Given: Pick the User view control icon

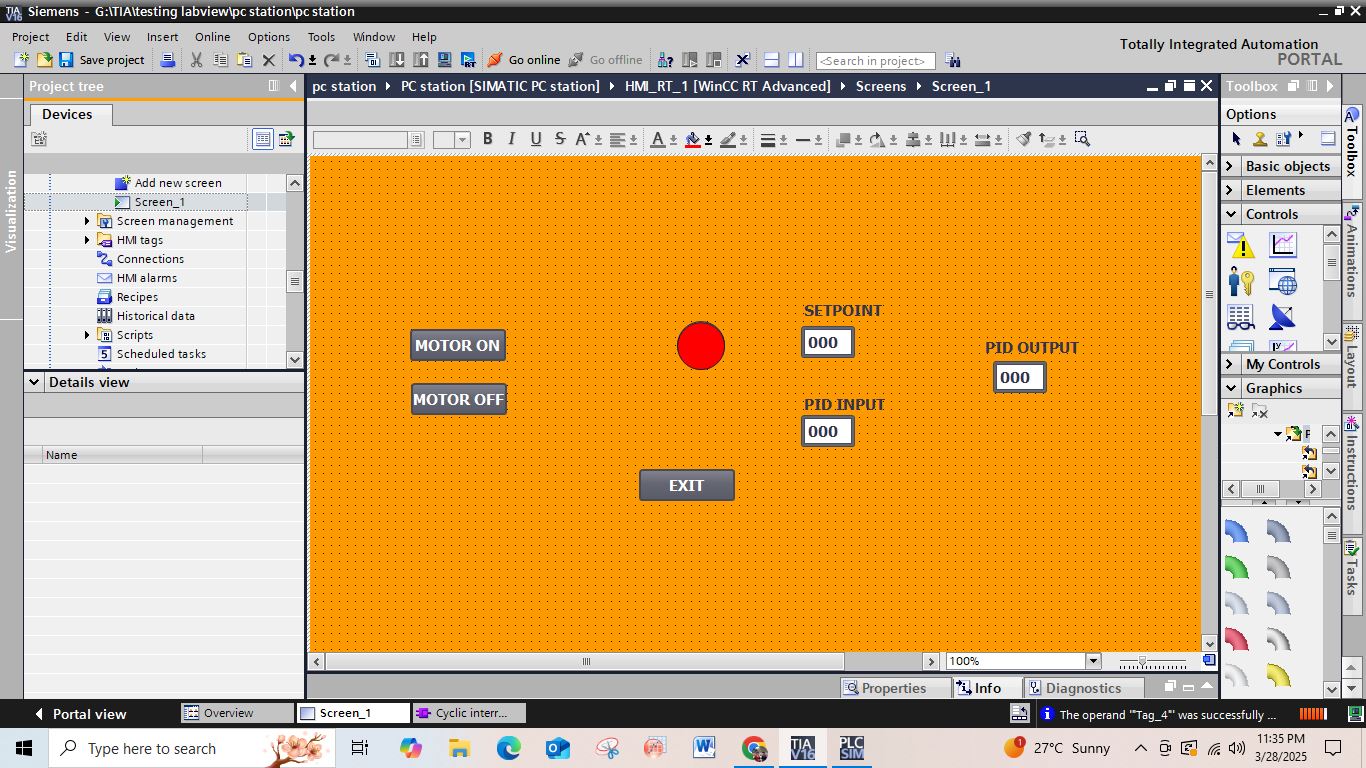Looking at the screenshot, I should pyautogui.click(x=1241, y=282).
